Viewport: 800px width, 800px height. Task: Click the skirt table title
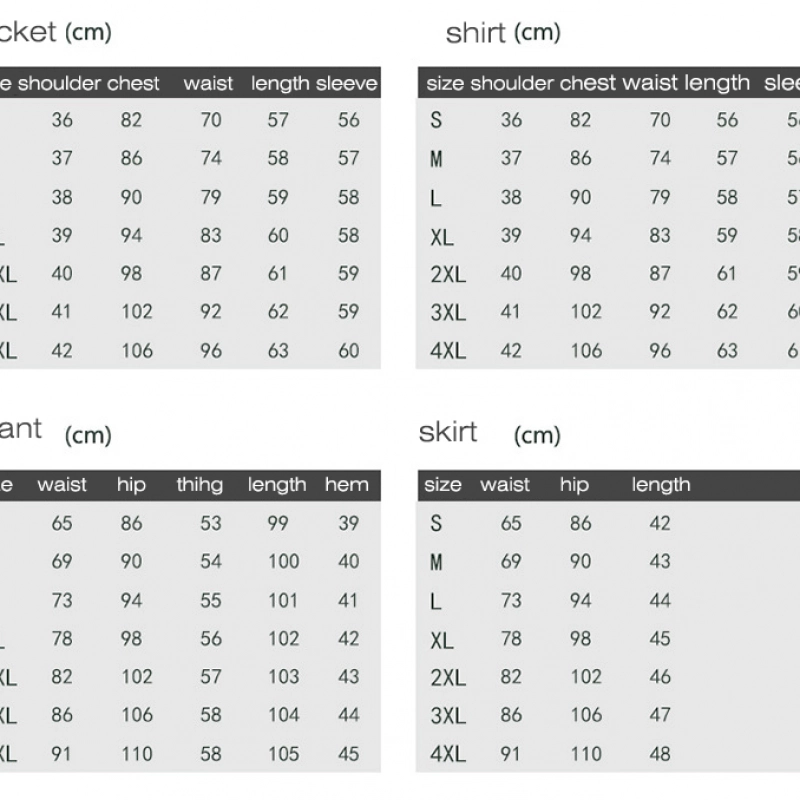(x=448, y=433)
